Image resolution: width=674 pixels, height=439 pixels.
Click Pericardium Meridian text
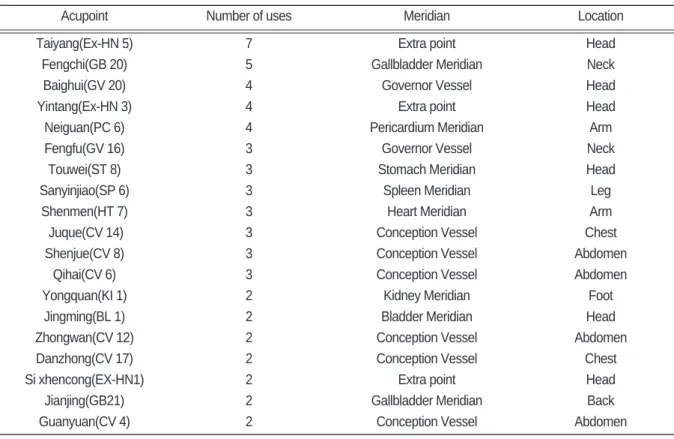pos(426,127)
